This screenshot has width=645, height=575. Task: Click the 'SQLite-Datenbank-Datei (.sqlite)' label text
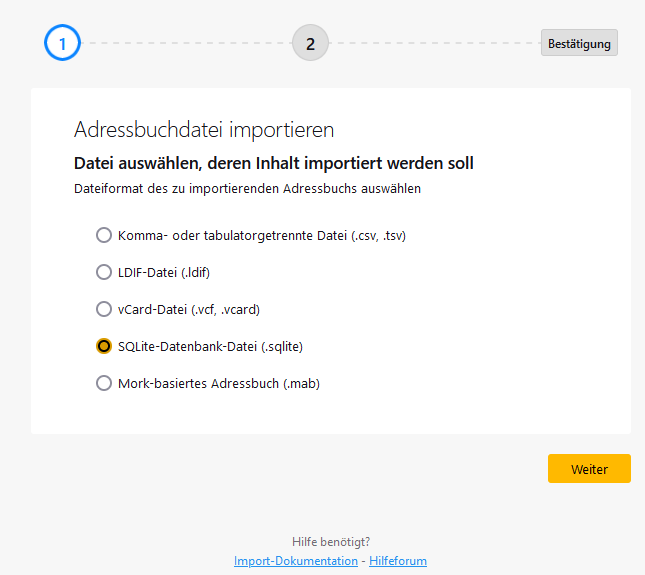[x=210, y=346]
